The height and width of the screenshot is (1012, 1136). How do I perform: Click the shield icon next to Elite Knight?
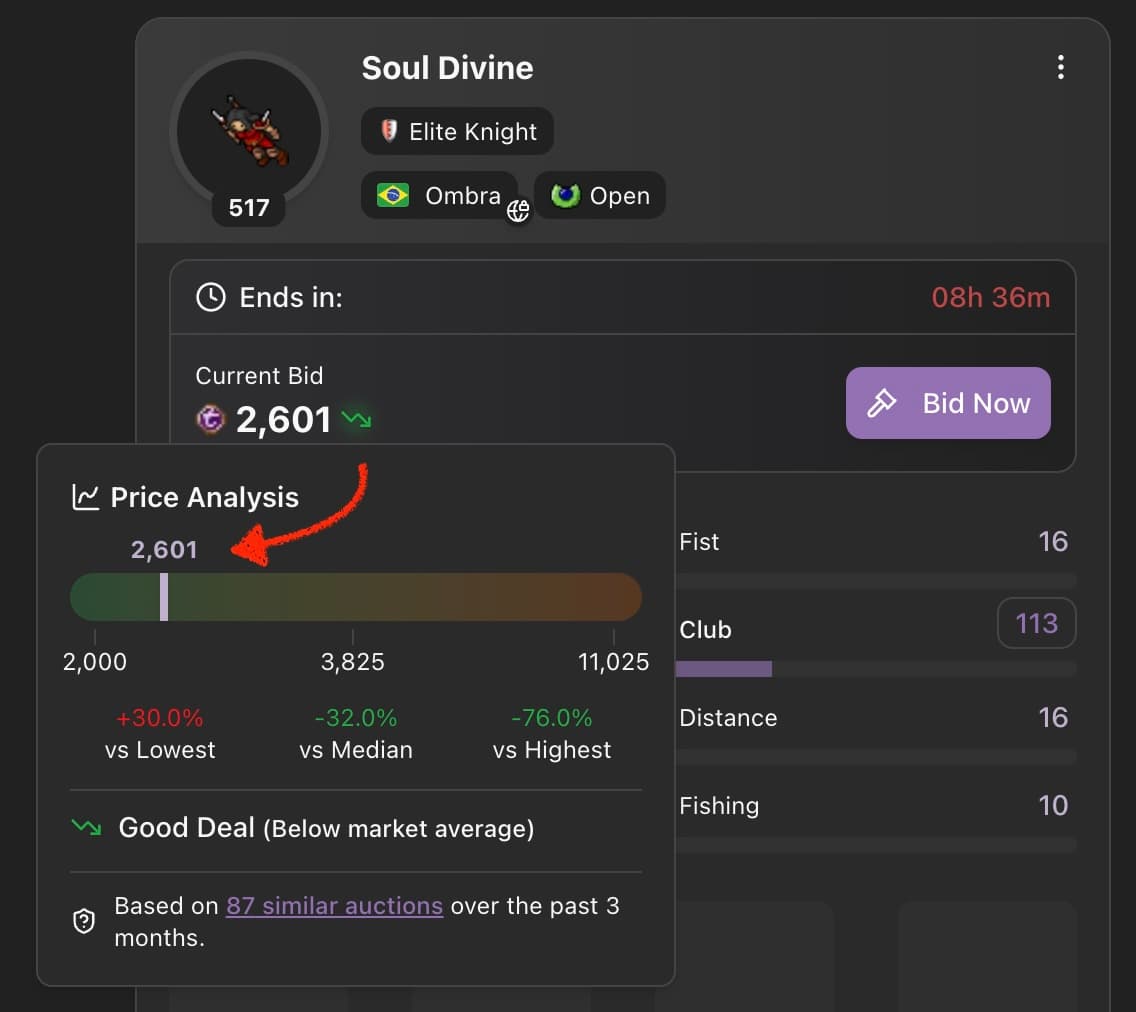point(389,131)
